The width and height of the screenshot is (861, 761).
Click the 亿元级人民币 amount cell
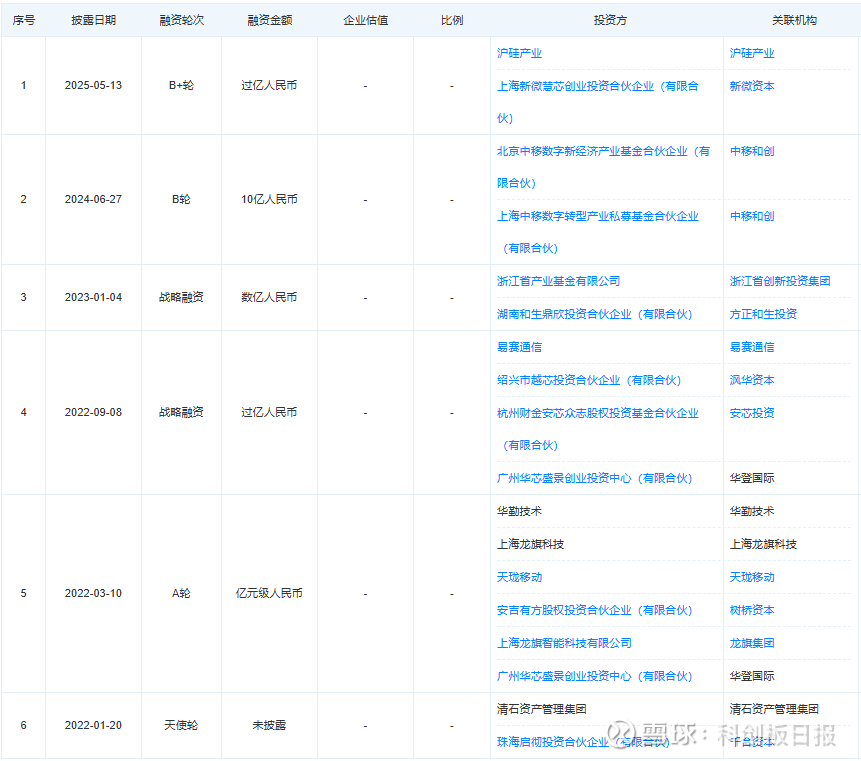pyautogui.click(x=269, y=594)
